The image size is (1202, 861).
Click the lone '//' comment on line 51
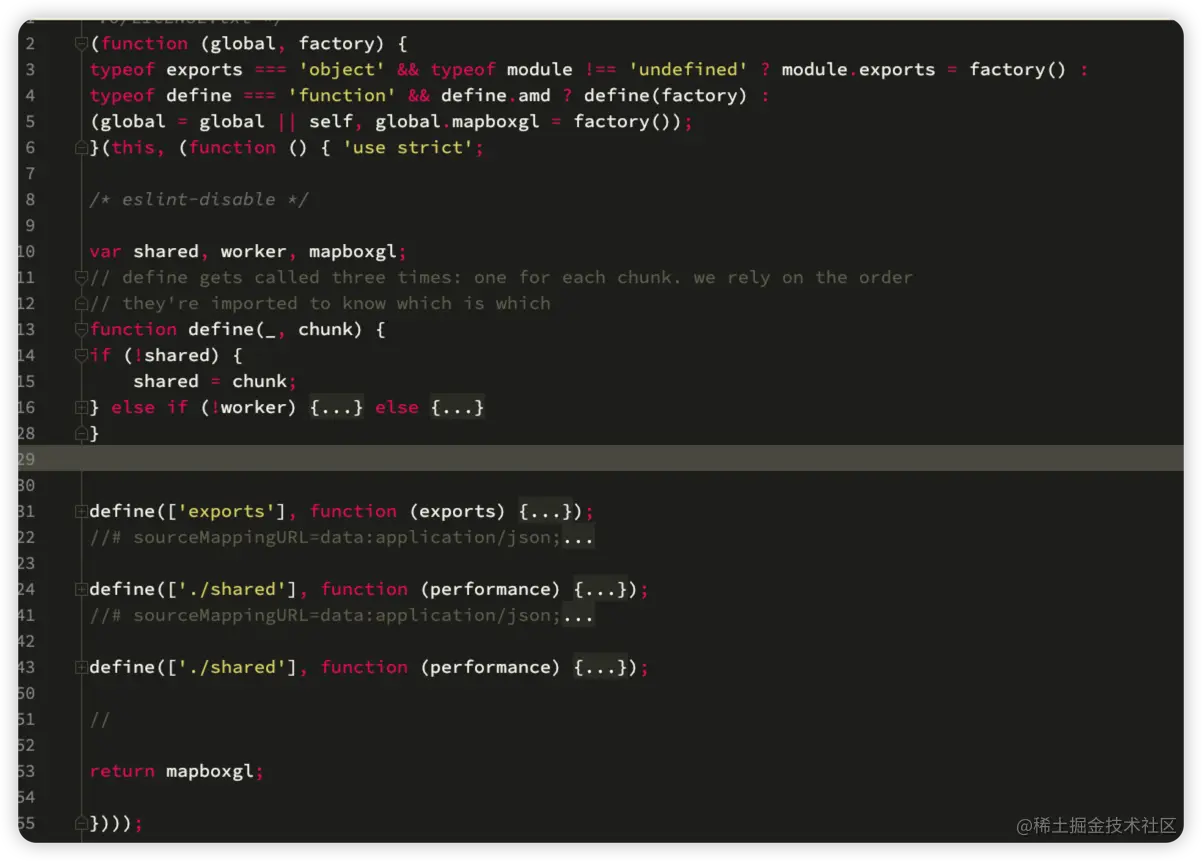pos(100,719)
